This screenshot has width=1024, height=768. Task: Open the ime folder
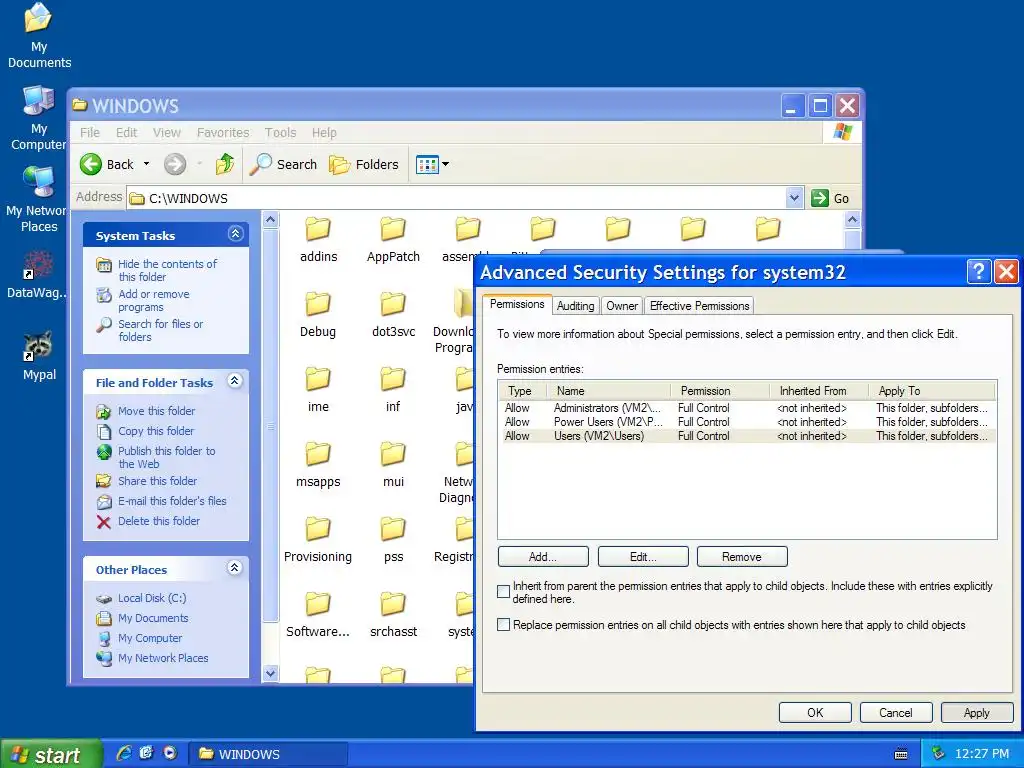(318, 390)
